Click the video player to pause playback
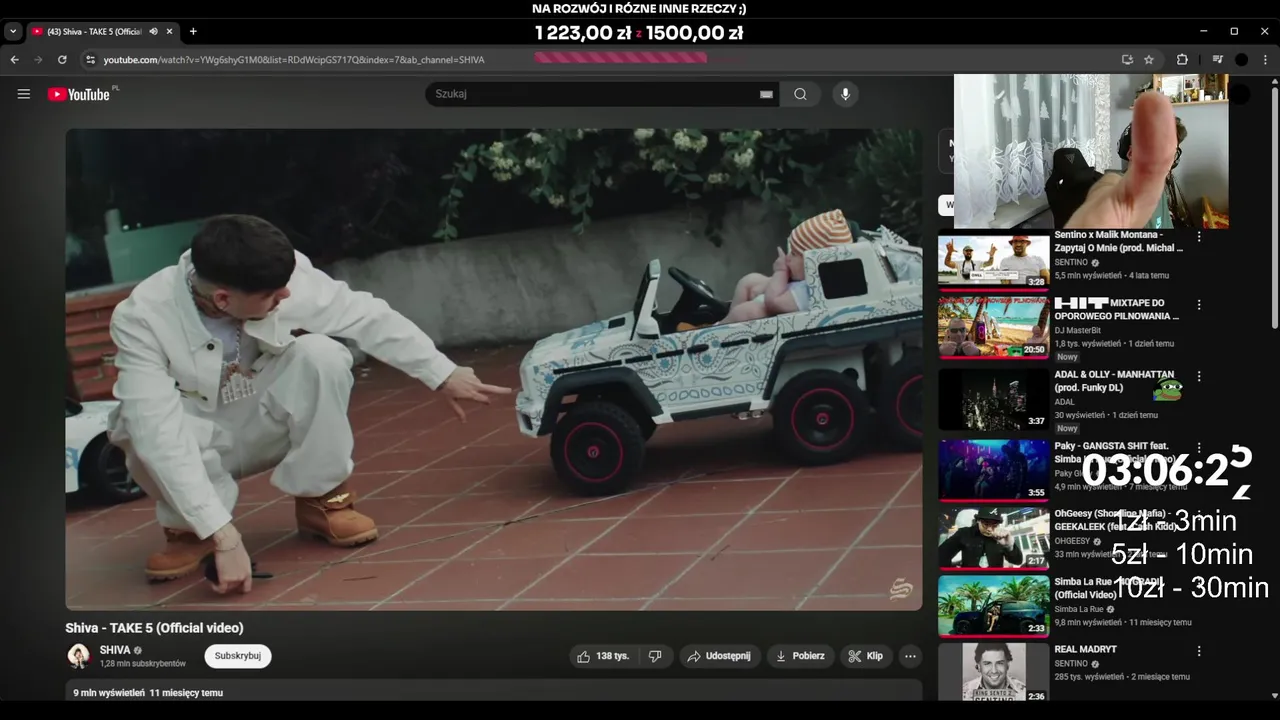Image resolution: width=1280 pixels, height=720 pixels. 494,369
